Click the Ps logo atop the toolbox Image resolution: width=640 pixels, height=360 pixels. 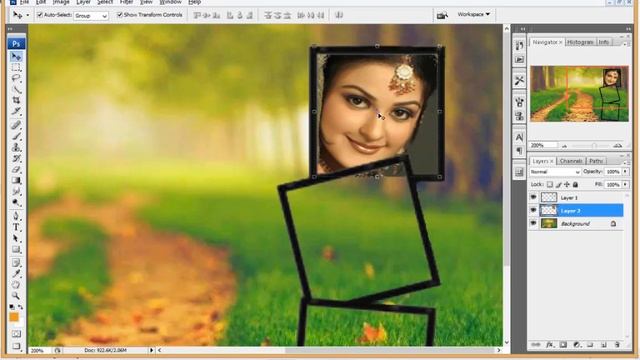coord(16,44)
